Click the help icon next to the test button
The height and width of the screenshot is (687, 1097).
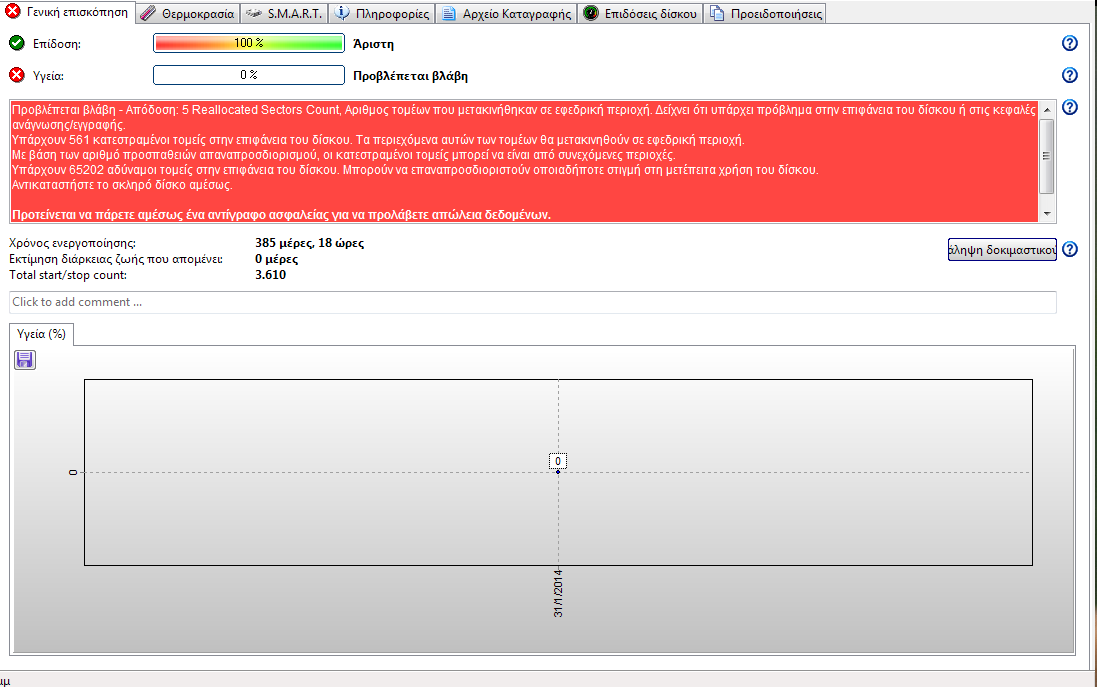(1070, 249)
